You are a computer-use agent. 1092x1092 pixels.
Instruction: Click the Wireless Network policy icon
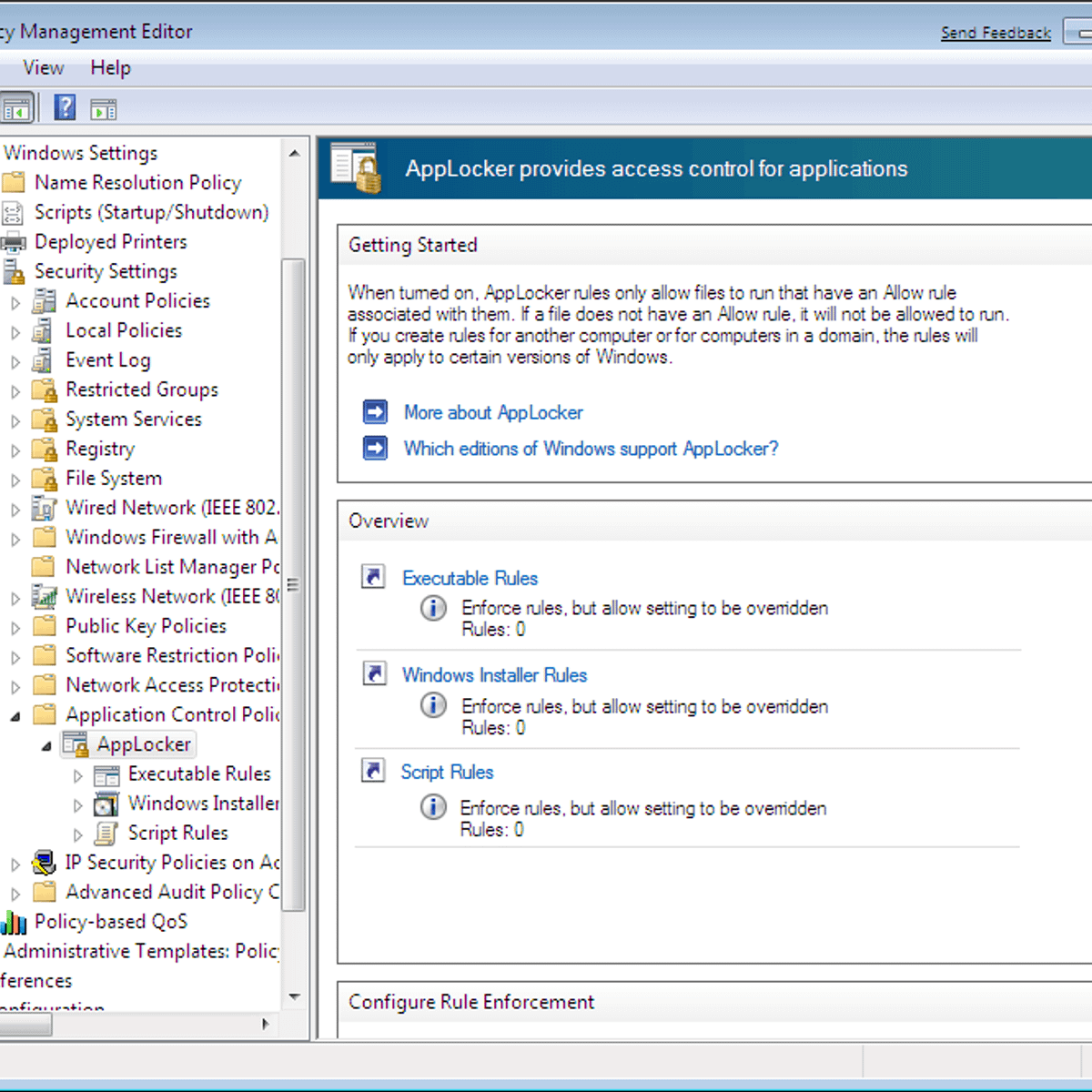45,597
